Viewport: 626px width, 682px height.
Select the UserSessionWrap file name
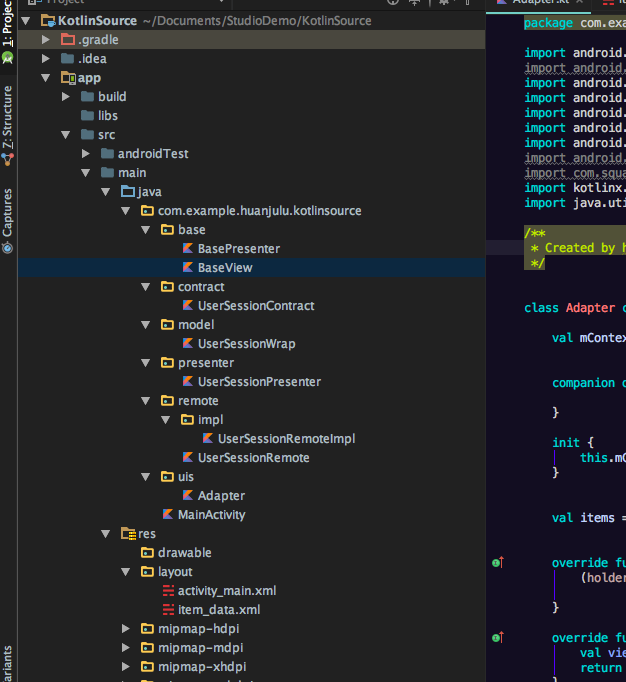247,344
